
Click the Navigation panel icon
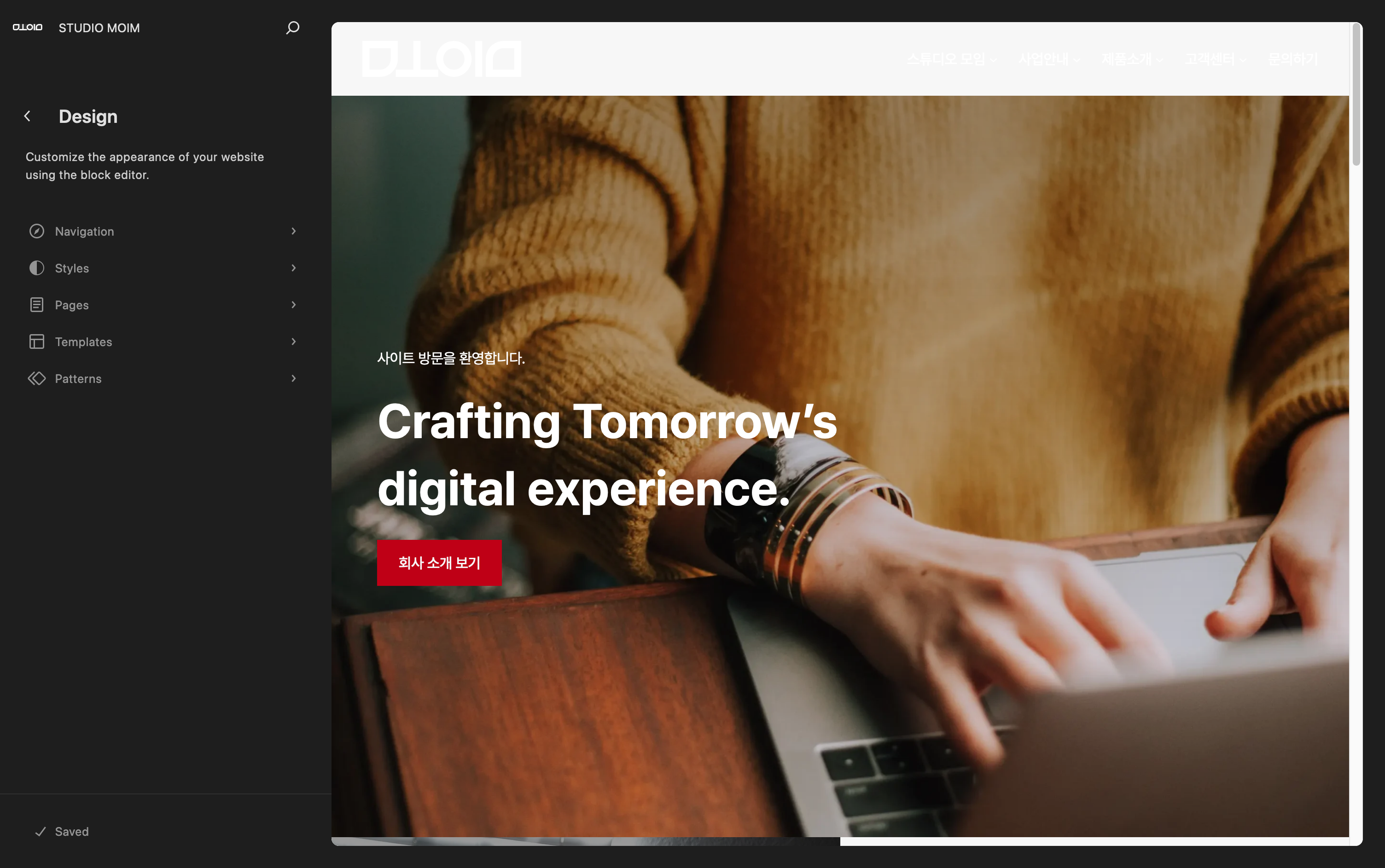[x=36, y=231]
